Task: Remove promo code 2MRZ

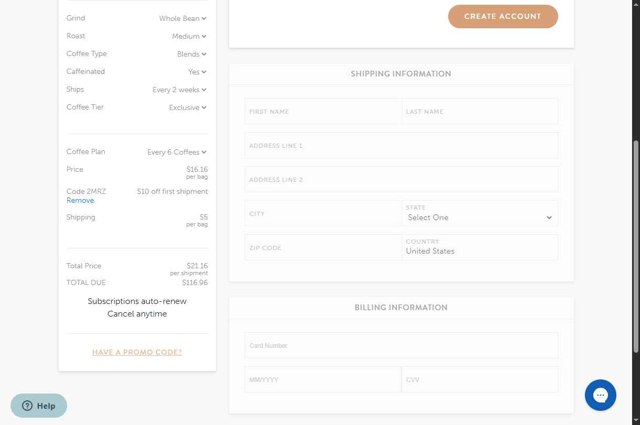Action: pyautogui.click(x=80, y=200)
